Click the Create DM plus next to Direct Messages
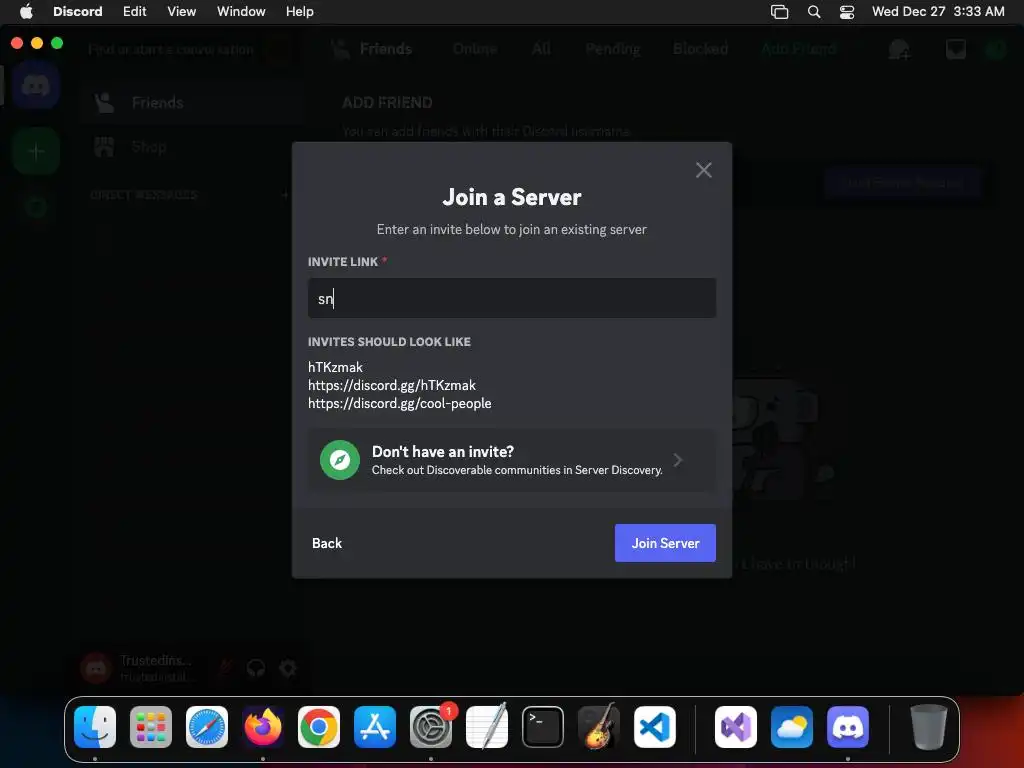 tap(284, 195)
